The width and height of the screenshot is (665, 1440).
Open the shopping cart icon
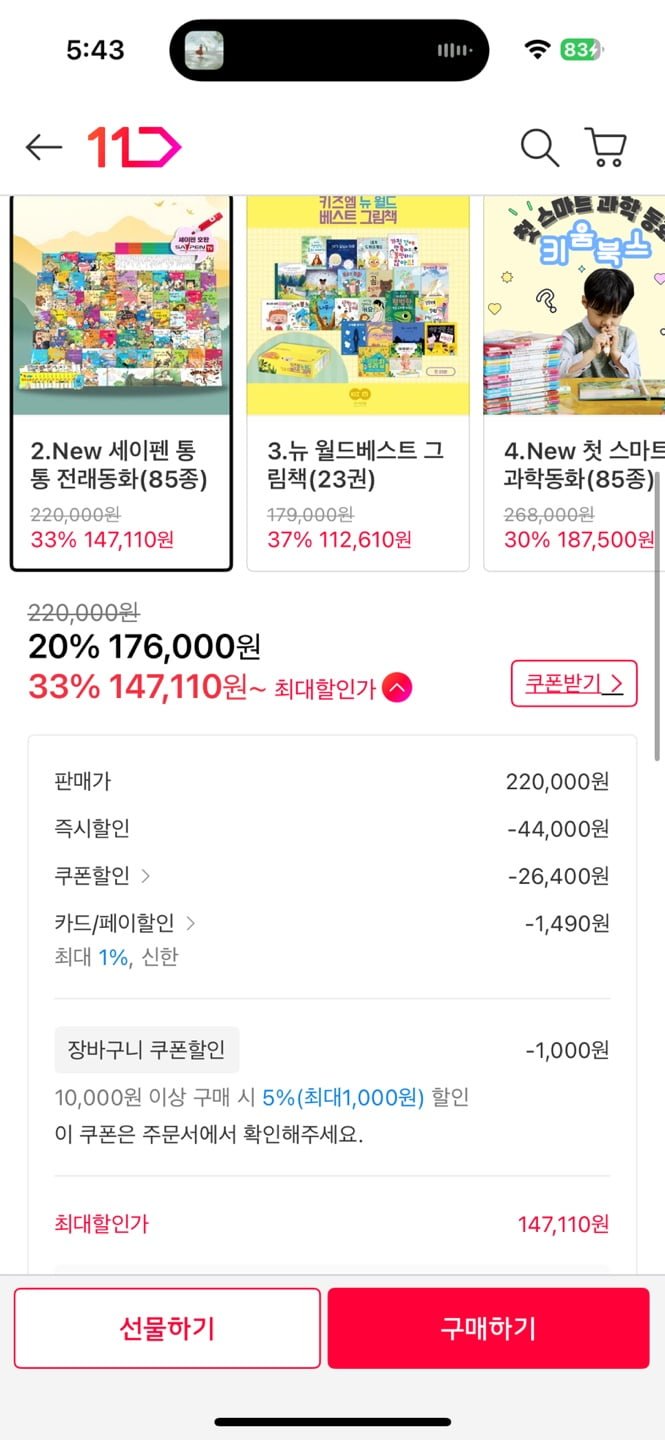coord(605,148)
